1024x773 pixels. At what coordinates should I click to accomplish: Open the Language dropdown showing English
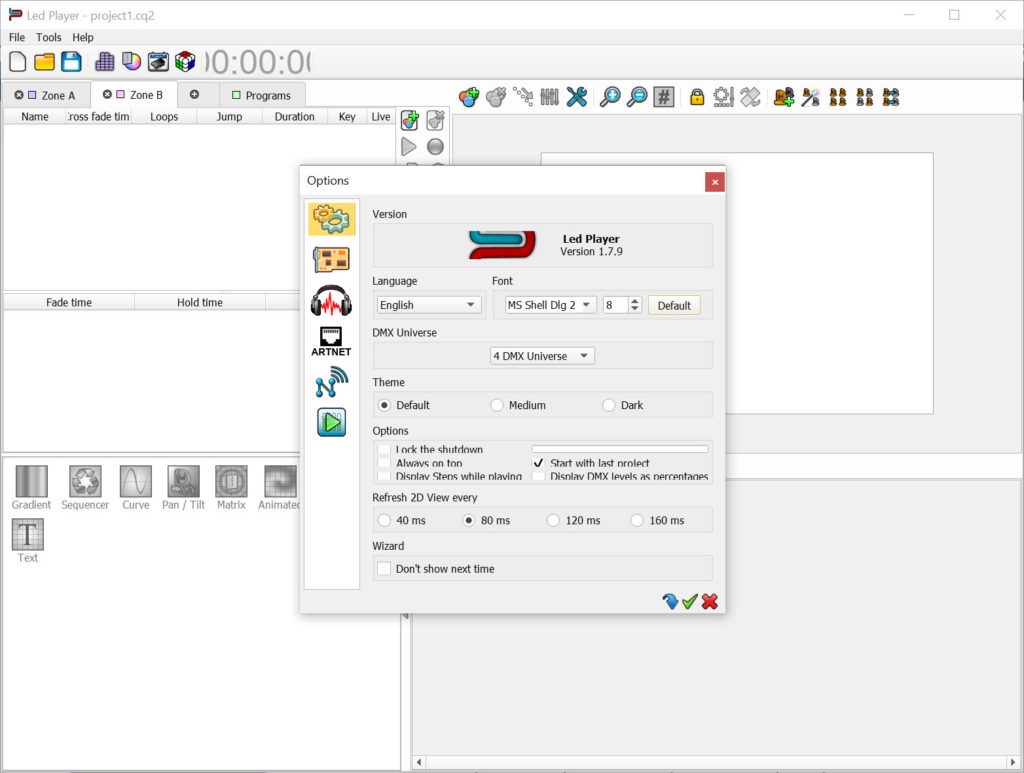point(429,305)
